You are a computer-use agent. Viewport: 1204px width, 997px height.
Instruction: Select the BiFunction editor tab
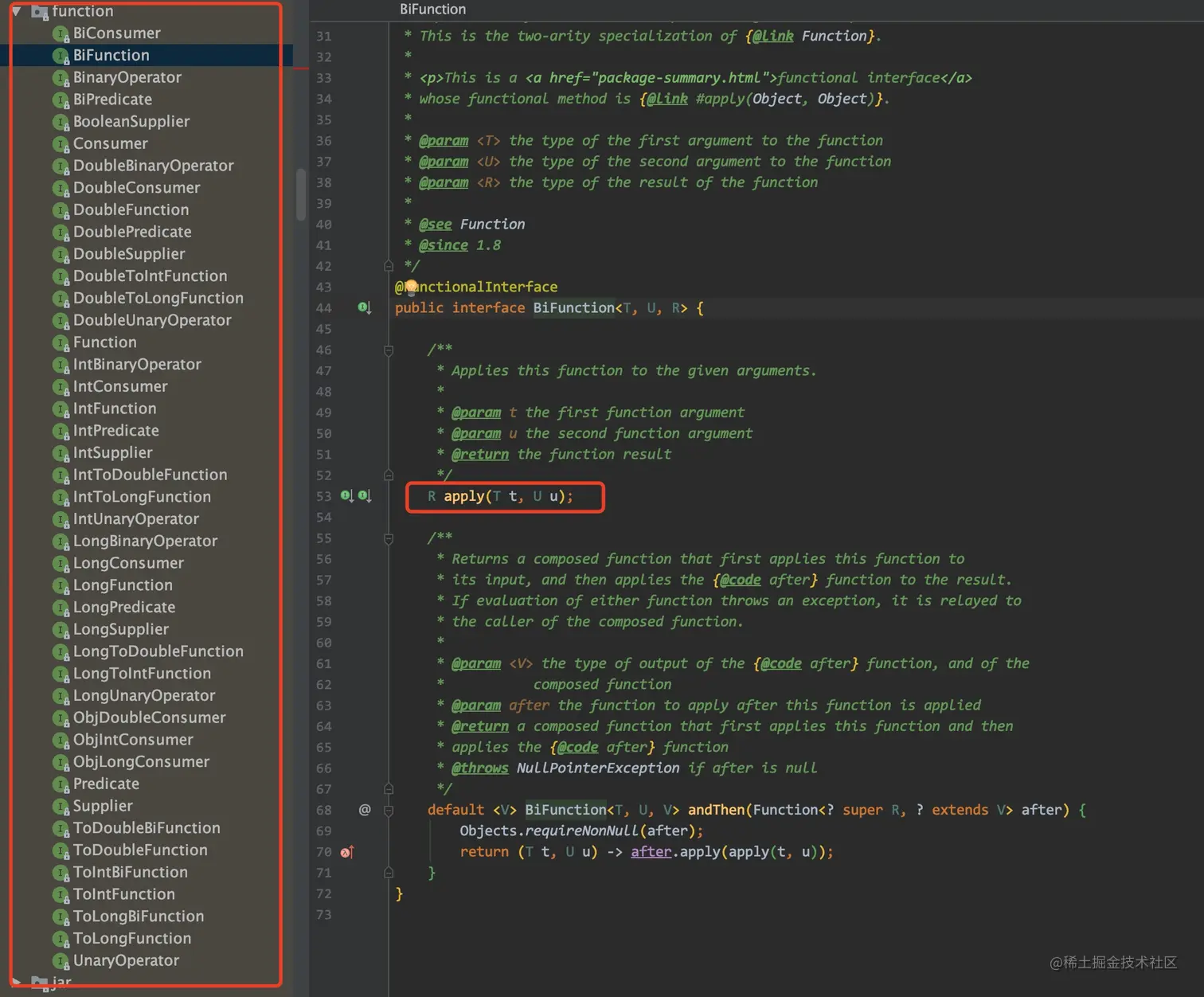tap(432, 10)
